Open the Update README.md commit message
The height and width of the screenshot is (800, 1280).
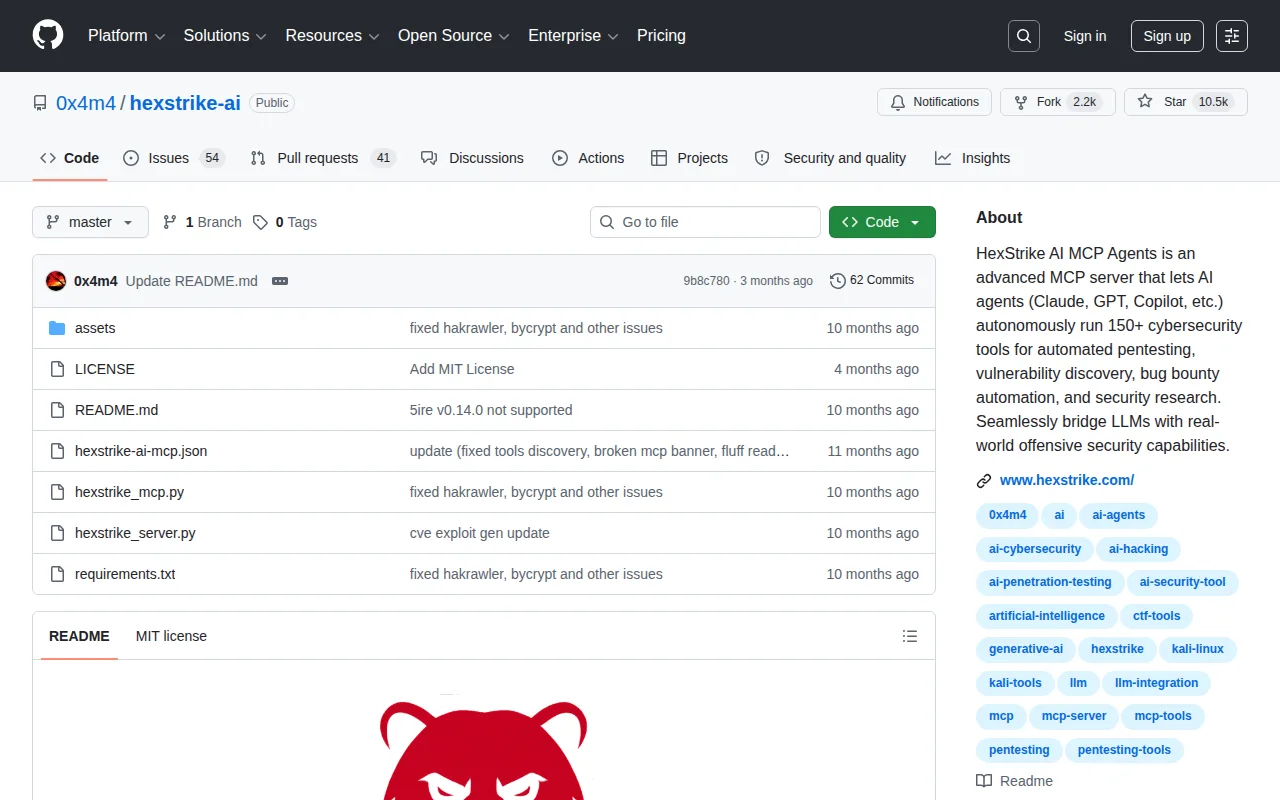tap(192, 281)
